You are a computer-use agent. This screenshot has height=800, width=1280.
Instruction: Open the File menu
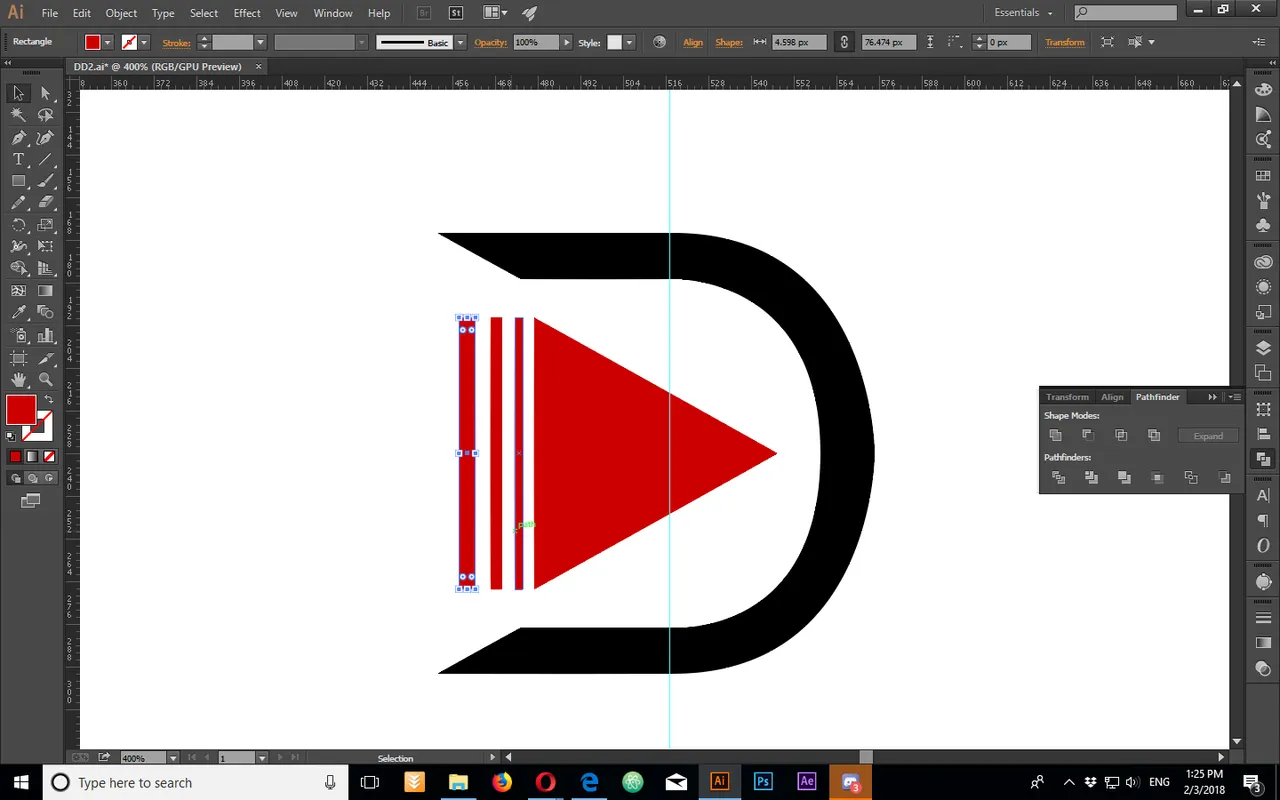(x=50, y=13)
